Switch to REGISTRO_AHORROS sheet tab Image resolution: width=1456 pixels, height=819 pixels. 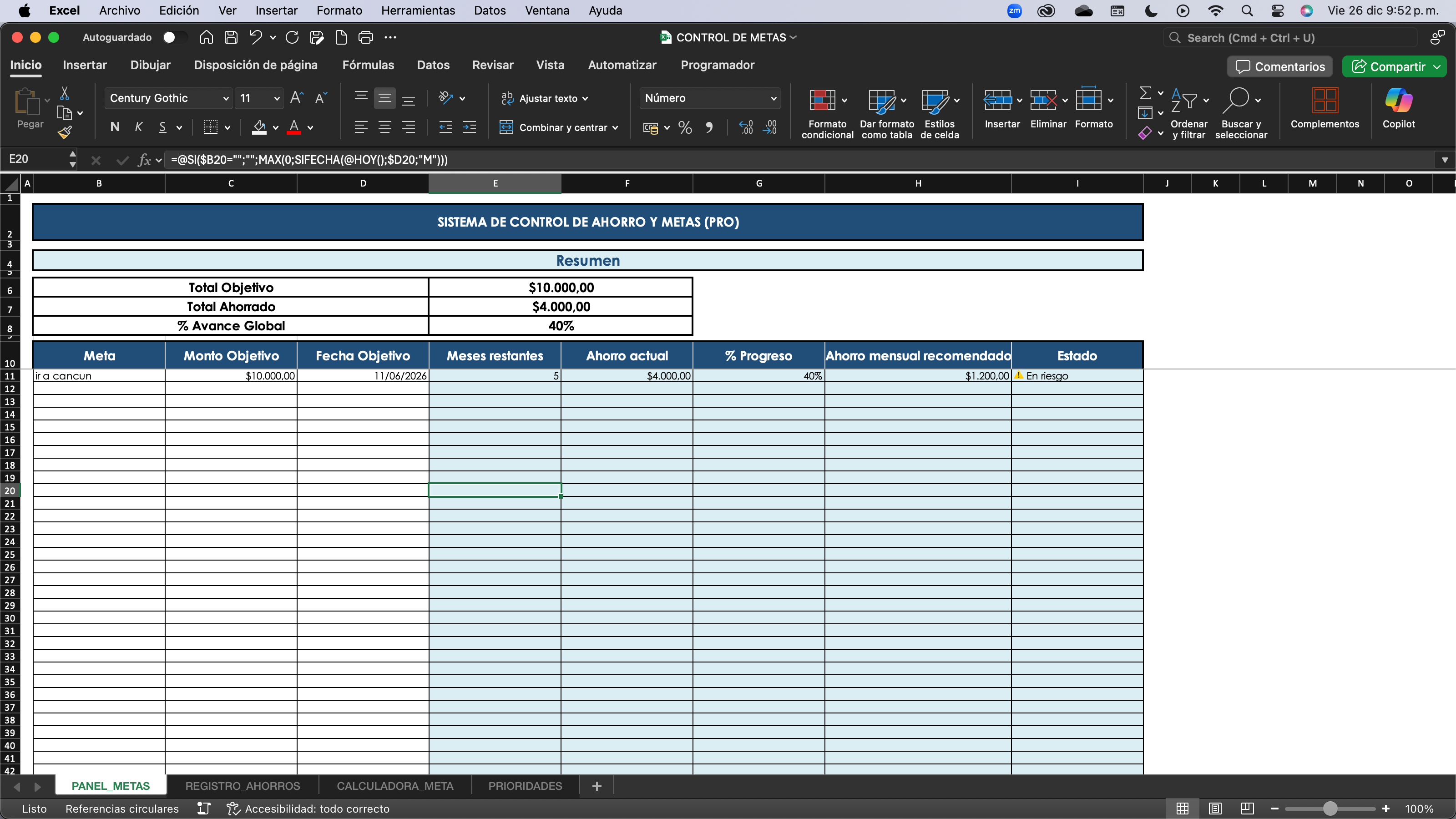pos(243,786)
